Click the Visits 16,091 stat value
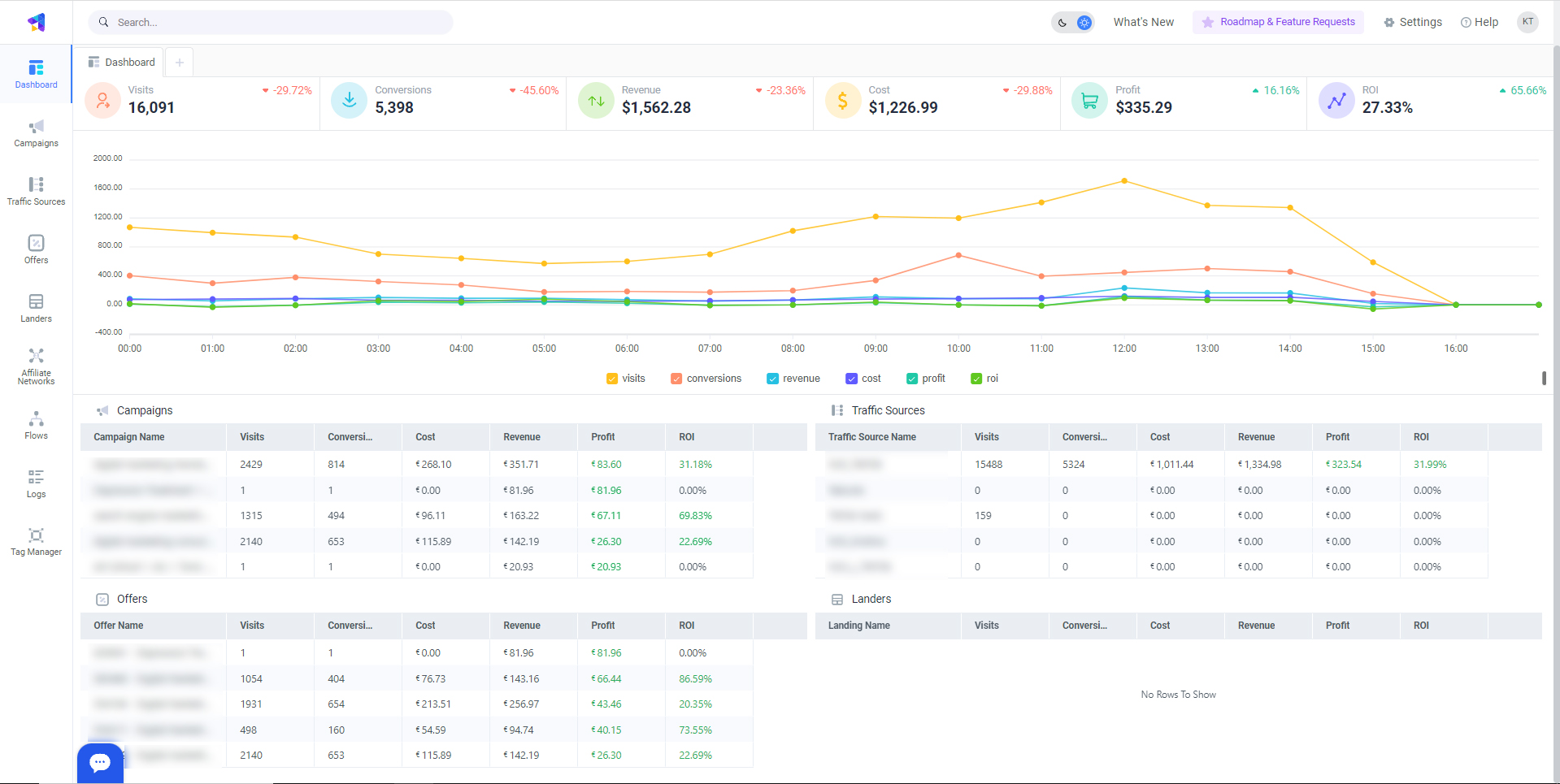The width and height of the screenshot is (1560, 784). click(151, 107)
